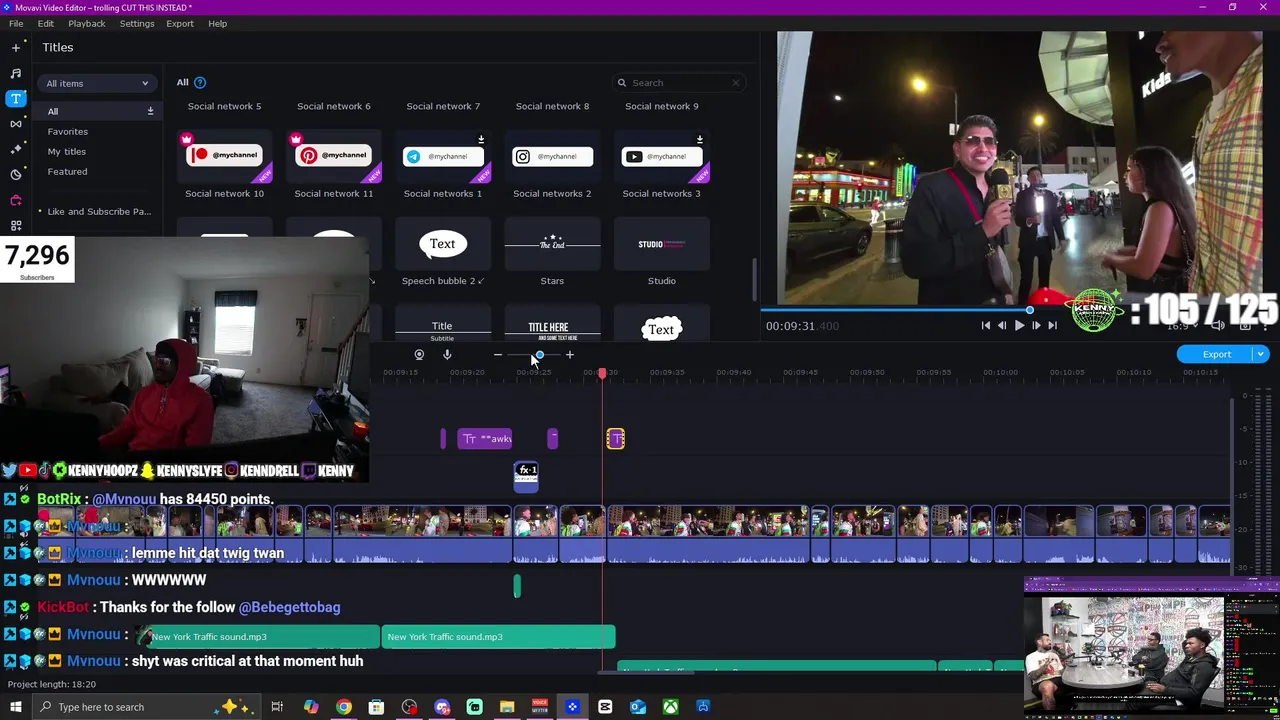Download the Social networks 1 title
The height and width of the screenshot is (720, 1280).
[x=481, y=139]
